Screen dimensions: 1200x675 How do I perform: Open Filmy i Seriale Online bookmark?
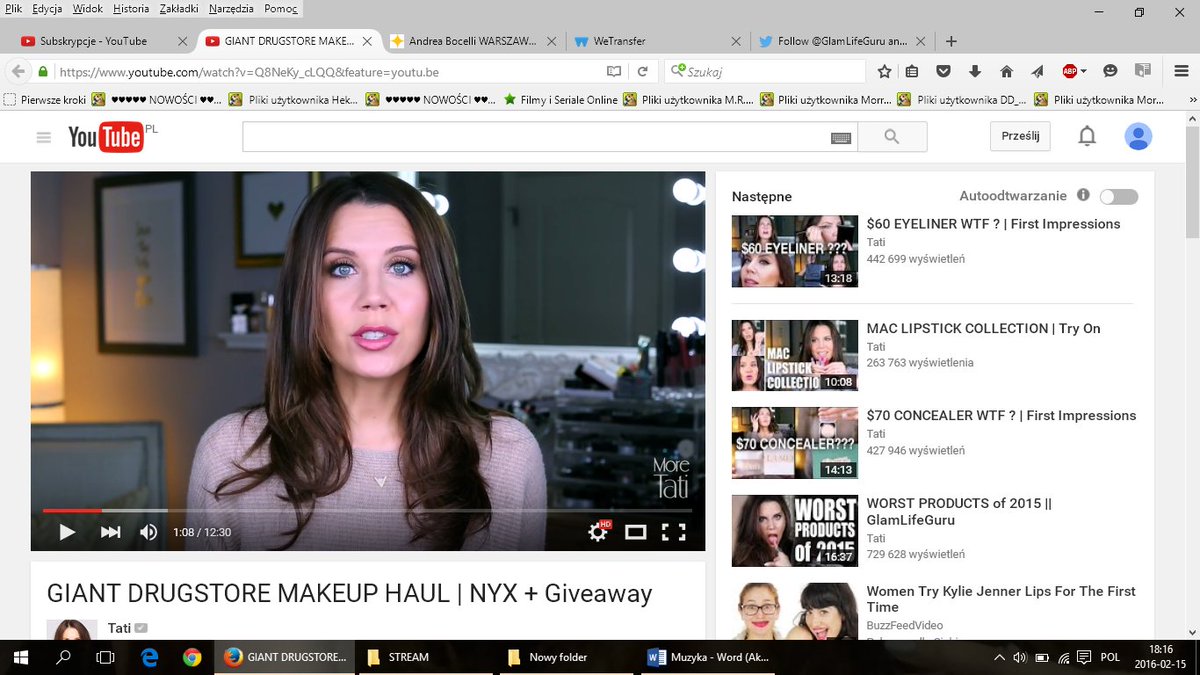click(561, 100)
